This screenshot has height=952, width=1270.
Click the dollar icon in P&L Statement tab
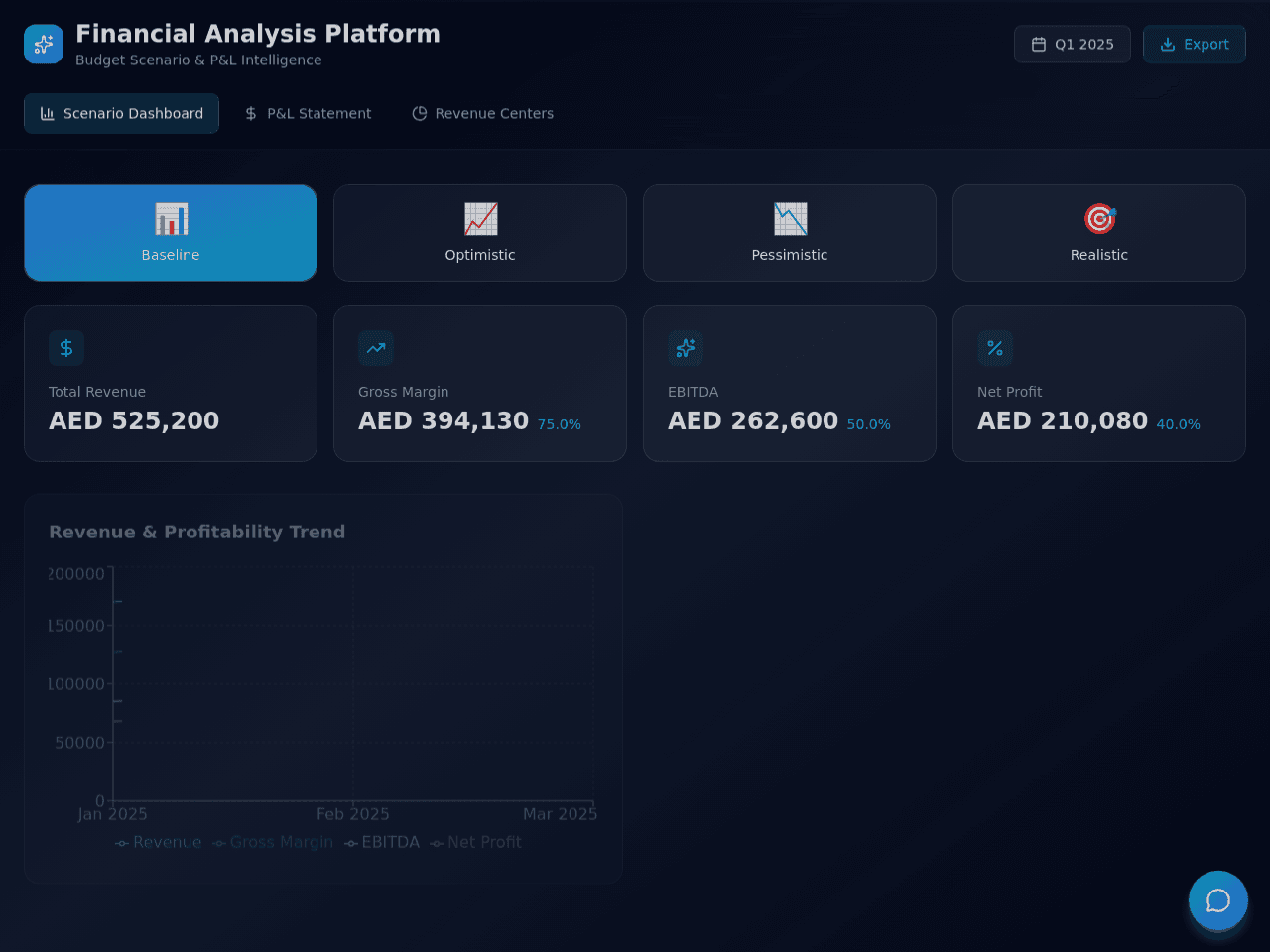251,114
